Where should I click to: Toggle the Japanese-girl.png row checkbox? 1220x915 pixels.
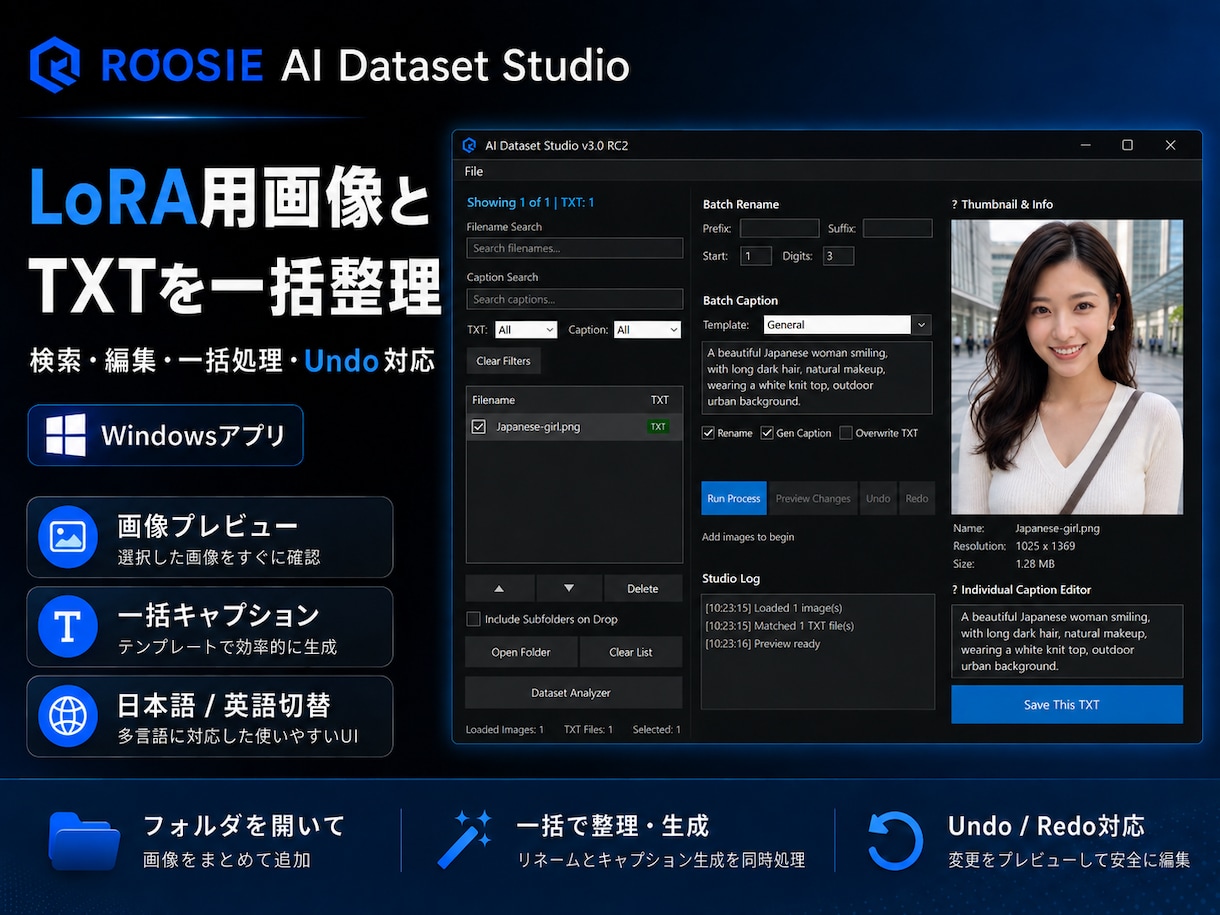(x=478, y=427)
